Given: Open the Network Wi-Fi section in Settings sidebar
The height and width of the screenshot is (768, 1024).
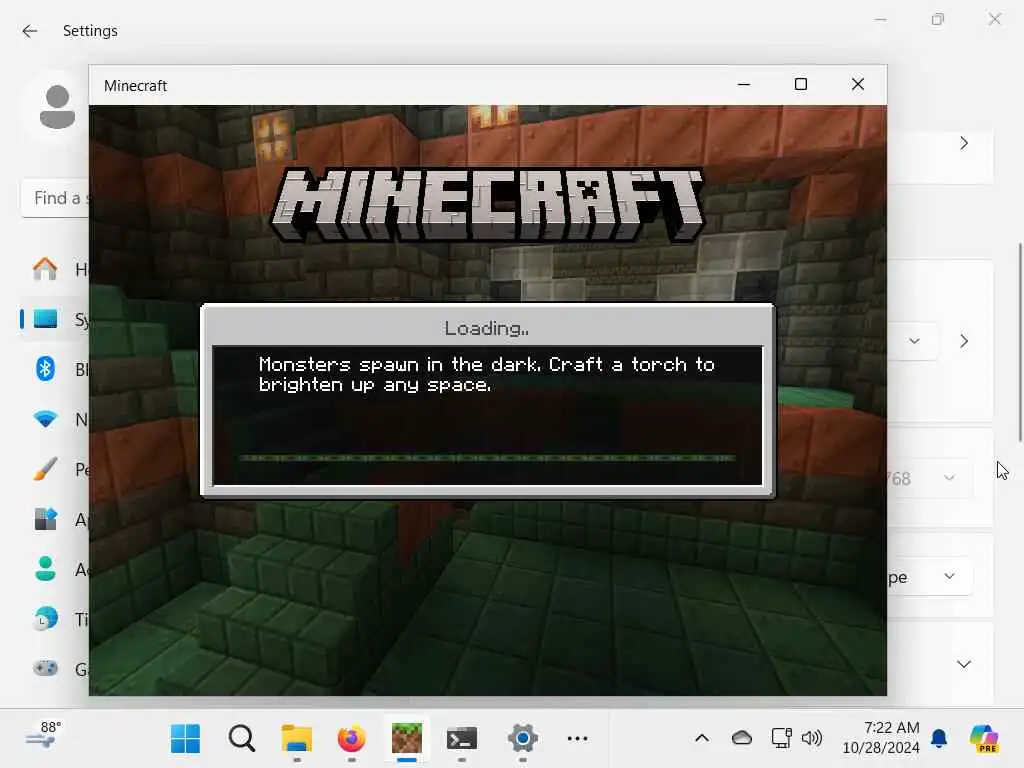Looking at the screenshot, I should pos(45,419).
